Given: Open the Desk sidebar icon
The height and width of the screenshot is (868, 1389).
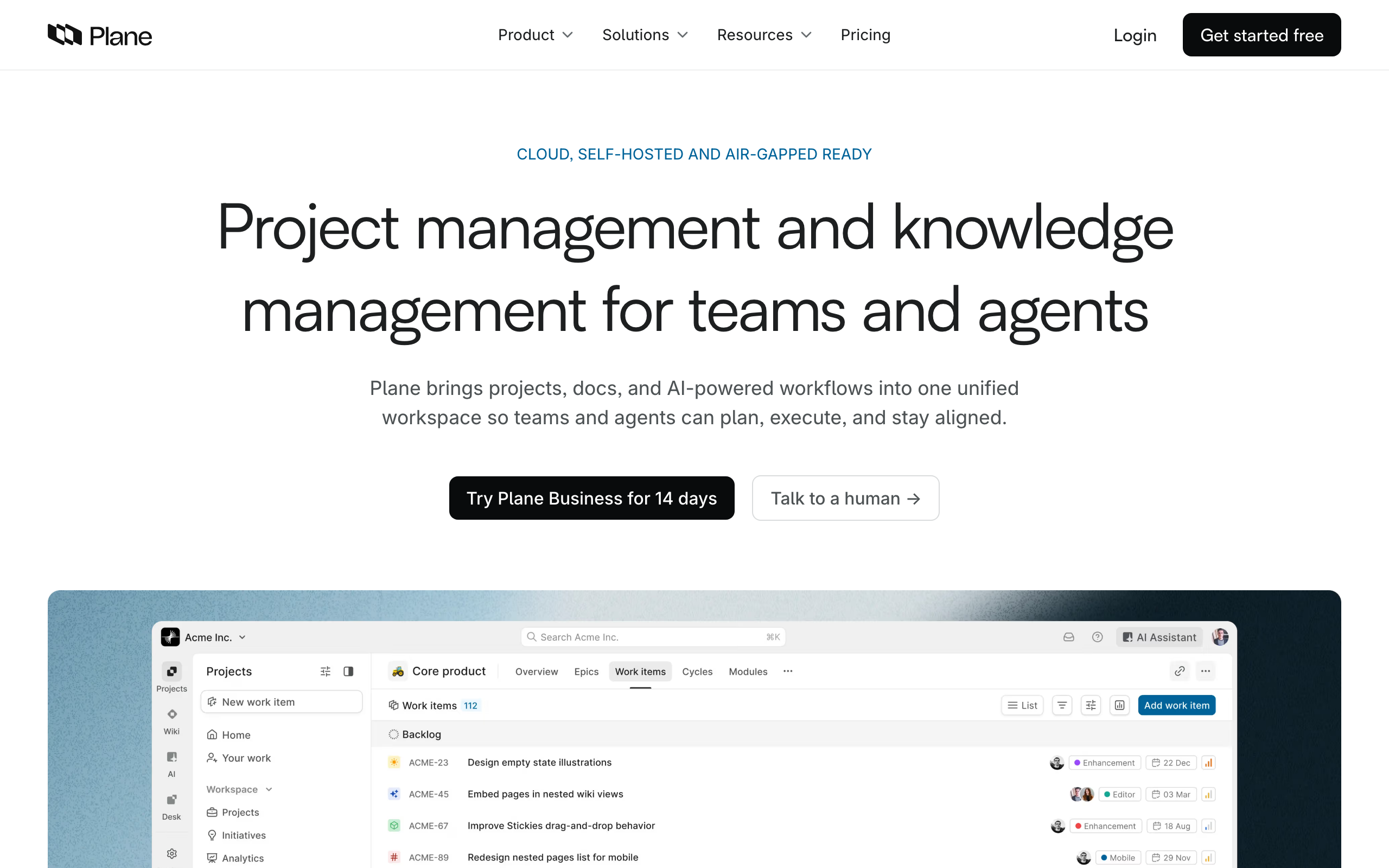Looking at the screenshot, I should coord(171,800).
